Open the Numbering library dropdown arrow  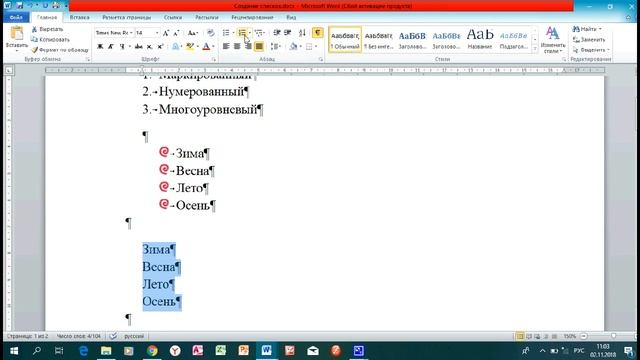coord(250,33)
